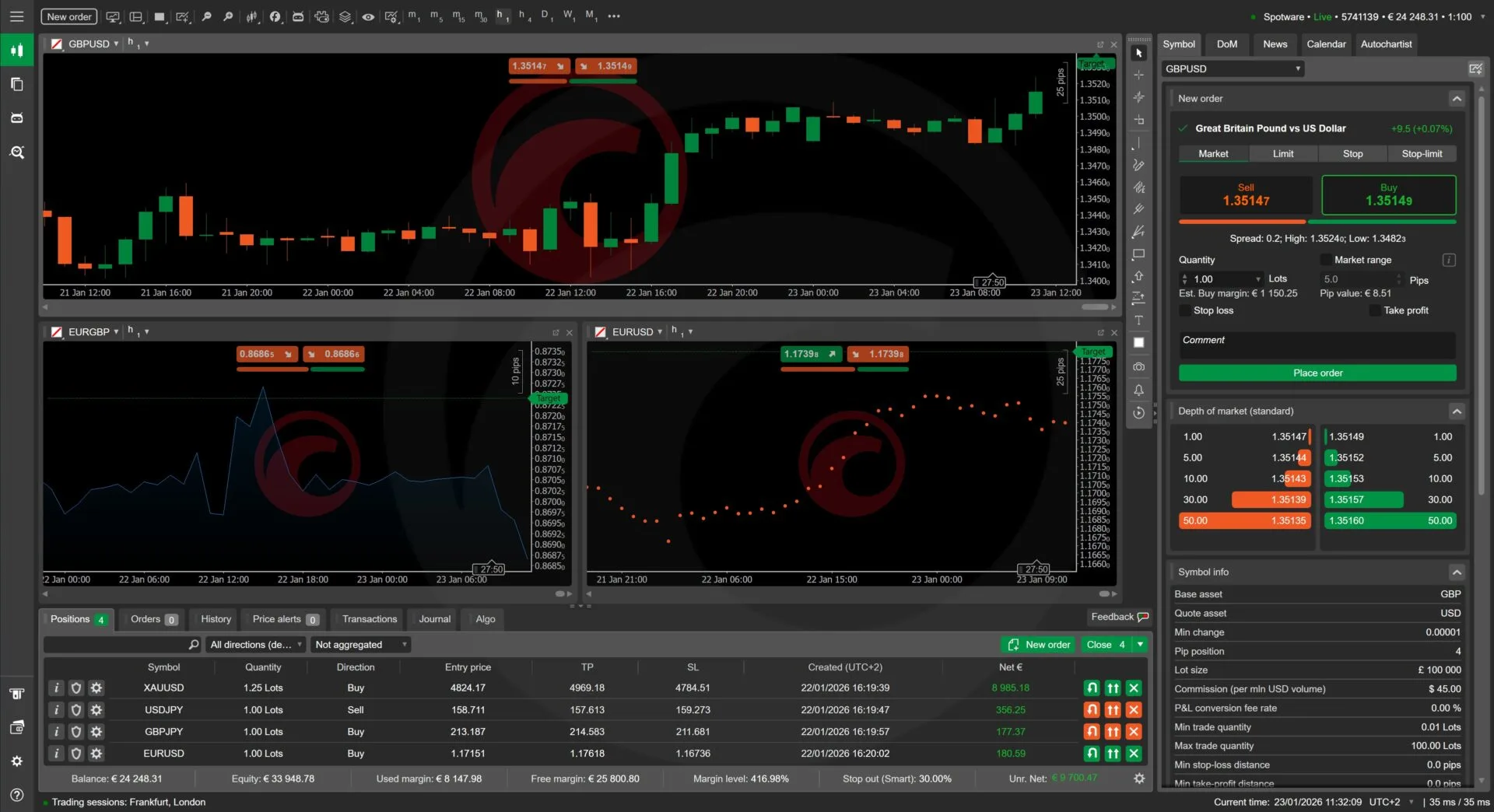Viewport: 1494px width, 812px height.
Task: Select the crosshair tool in drawing toolbar
Action: click(1138, 75)
